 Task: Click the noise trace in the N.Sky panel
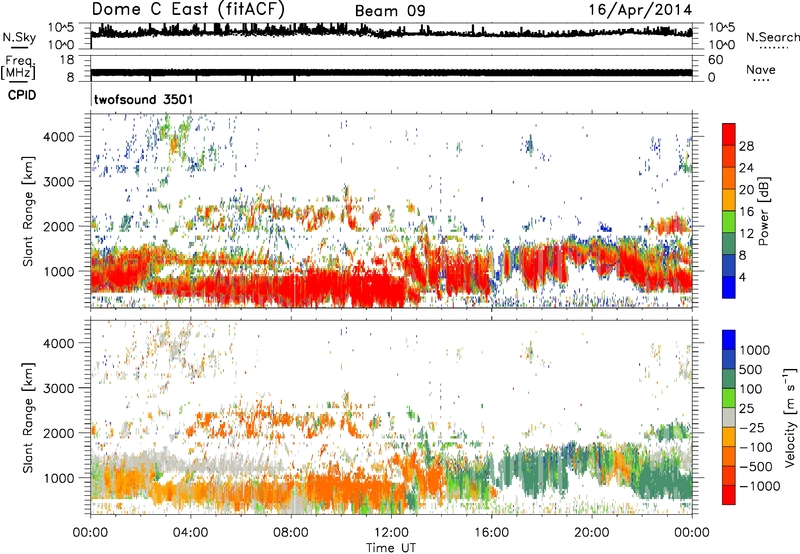click(391, 32)
